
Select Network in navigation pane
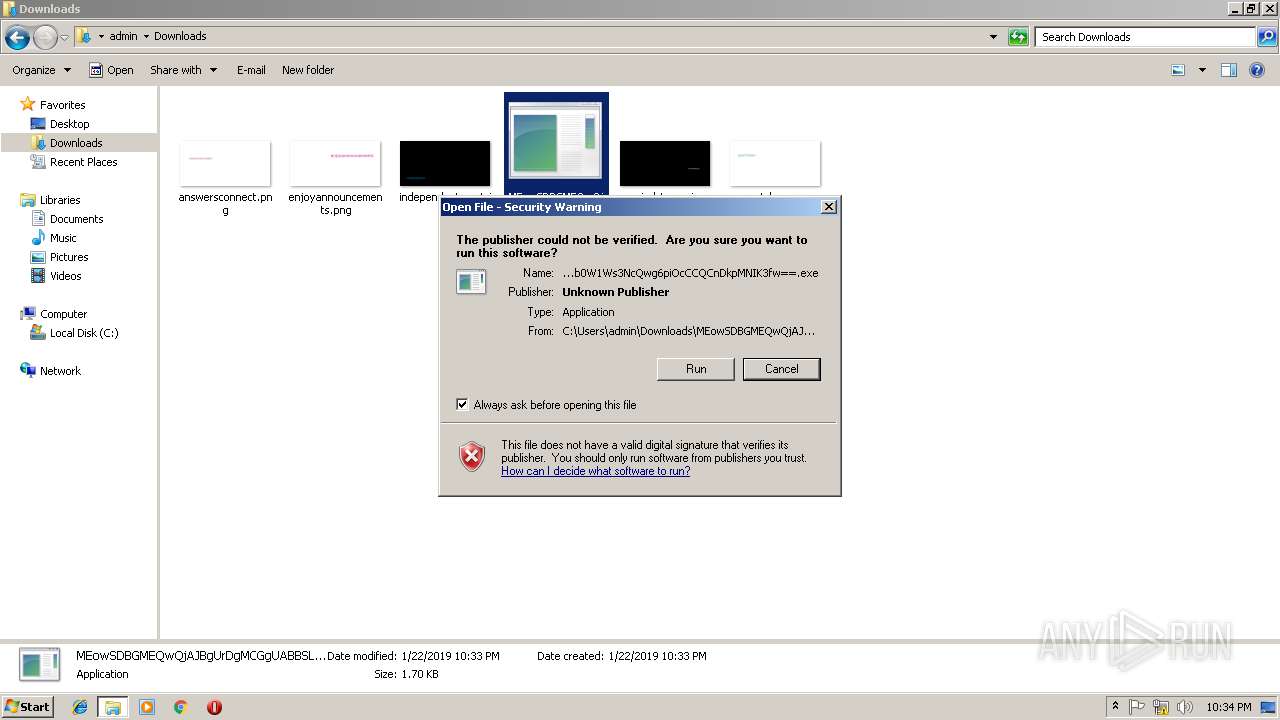click(x=60, y=371)
